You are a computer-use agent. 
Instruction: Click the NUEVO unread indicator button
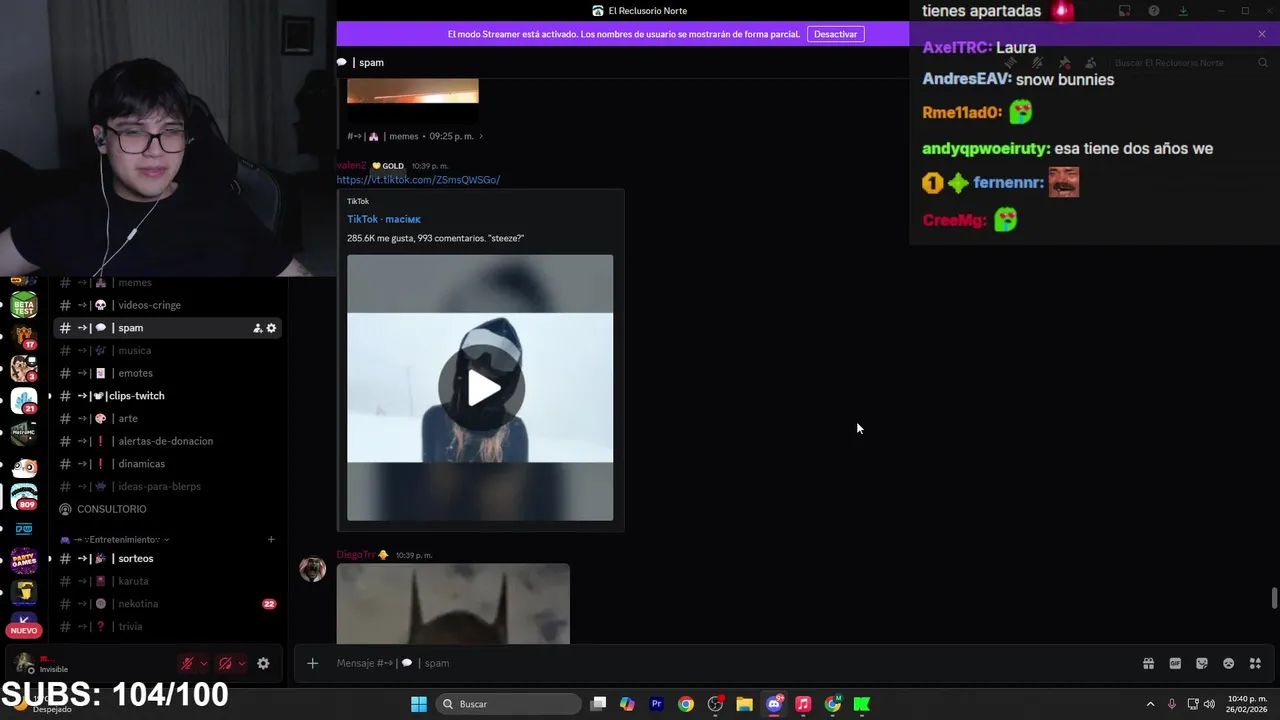(24, 630)
